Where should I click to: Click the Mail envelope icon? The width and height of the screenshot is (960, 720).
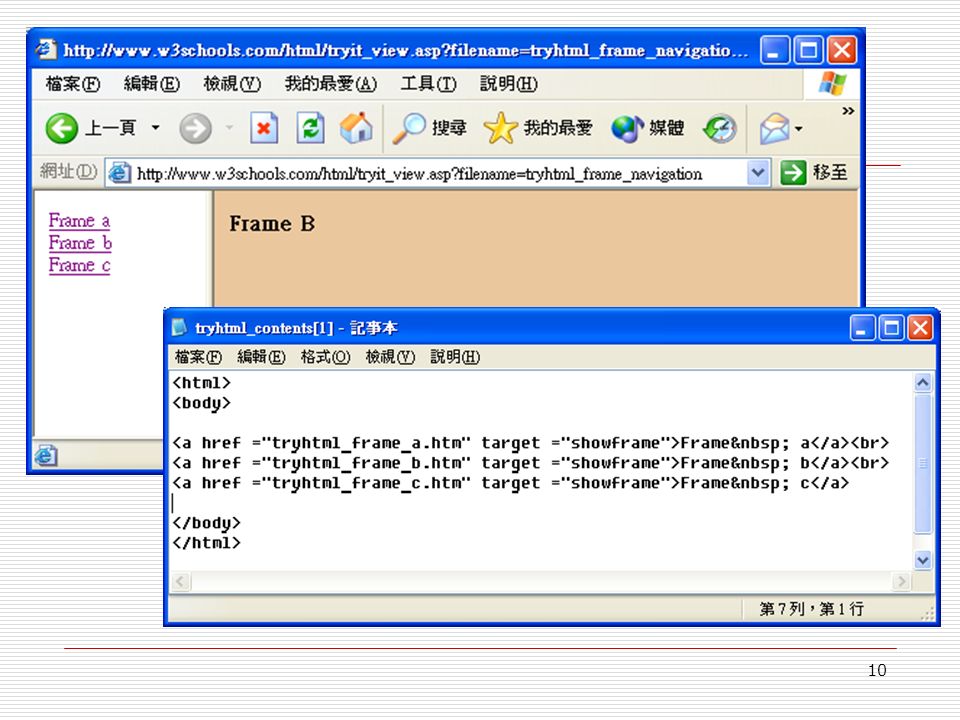coord(774,129)
